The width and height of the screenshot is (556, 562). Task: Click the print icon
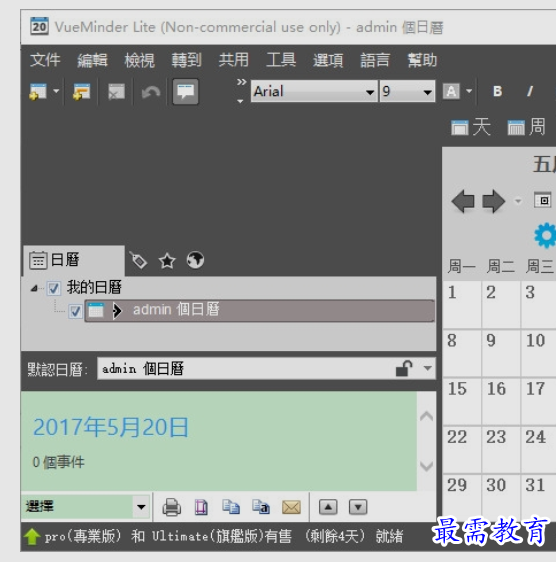172,507
